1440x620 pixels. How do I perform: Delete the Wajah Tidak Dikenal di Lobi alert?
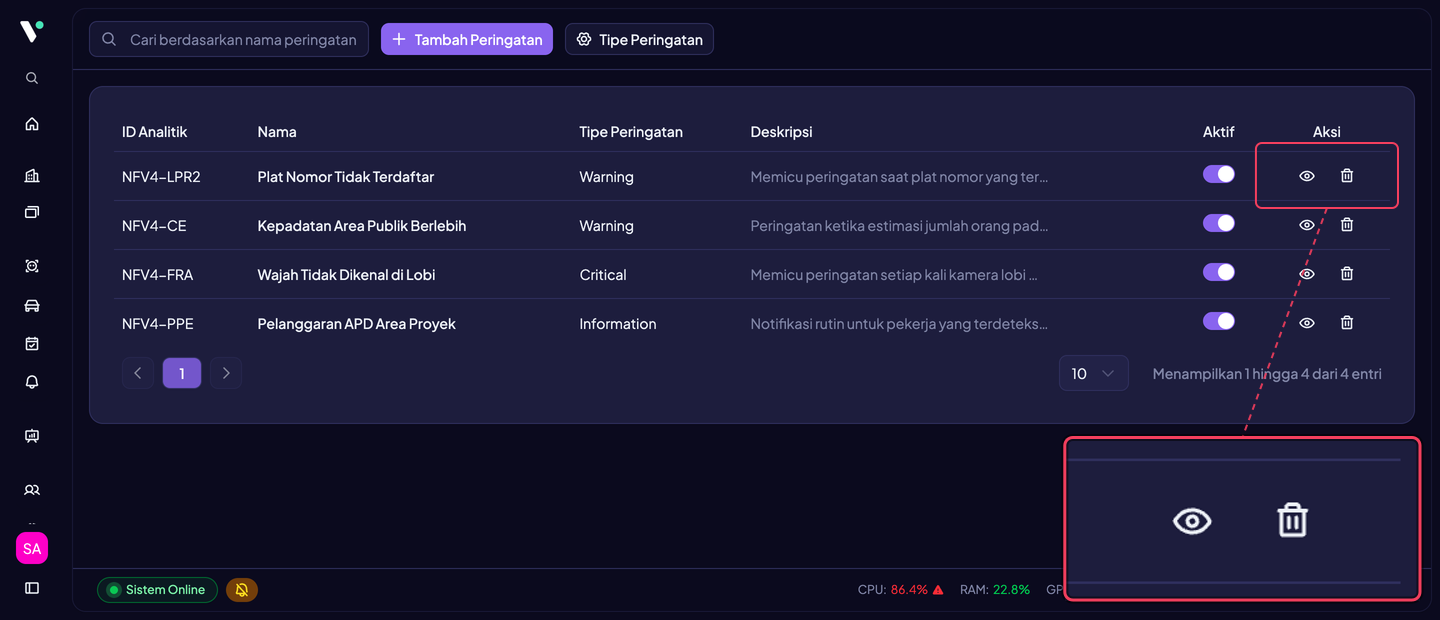[1347, 273]
